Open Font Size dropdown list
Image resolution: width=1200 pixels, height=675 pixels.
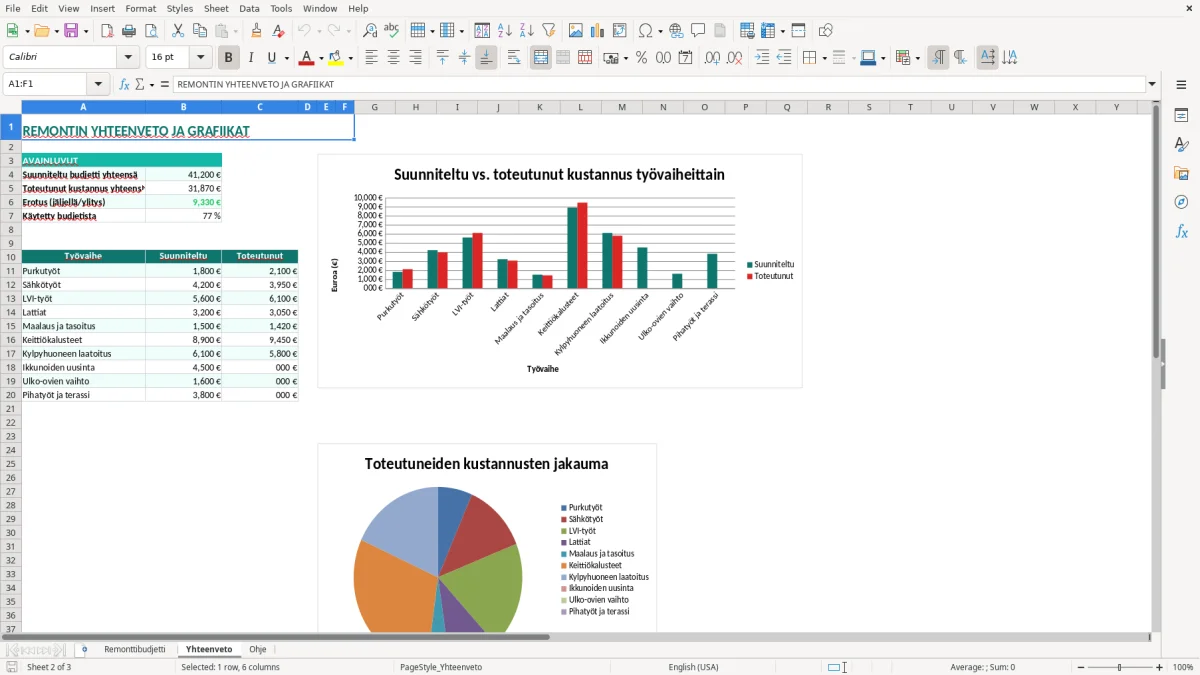tap(201, 58)
